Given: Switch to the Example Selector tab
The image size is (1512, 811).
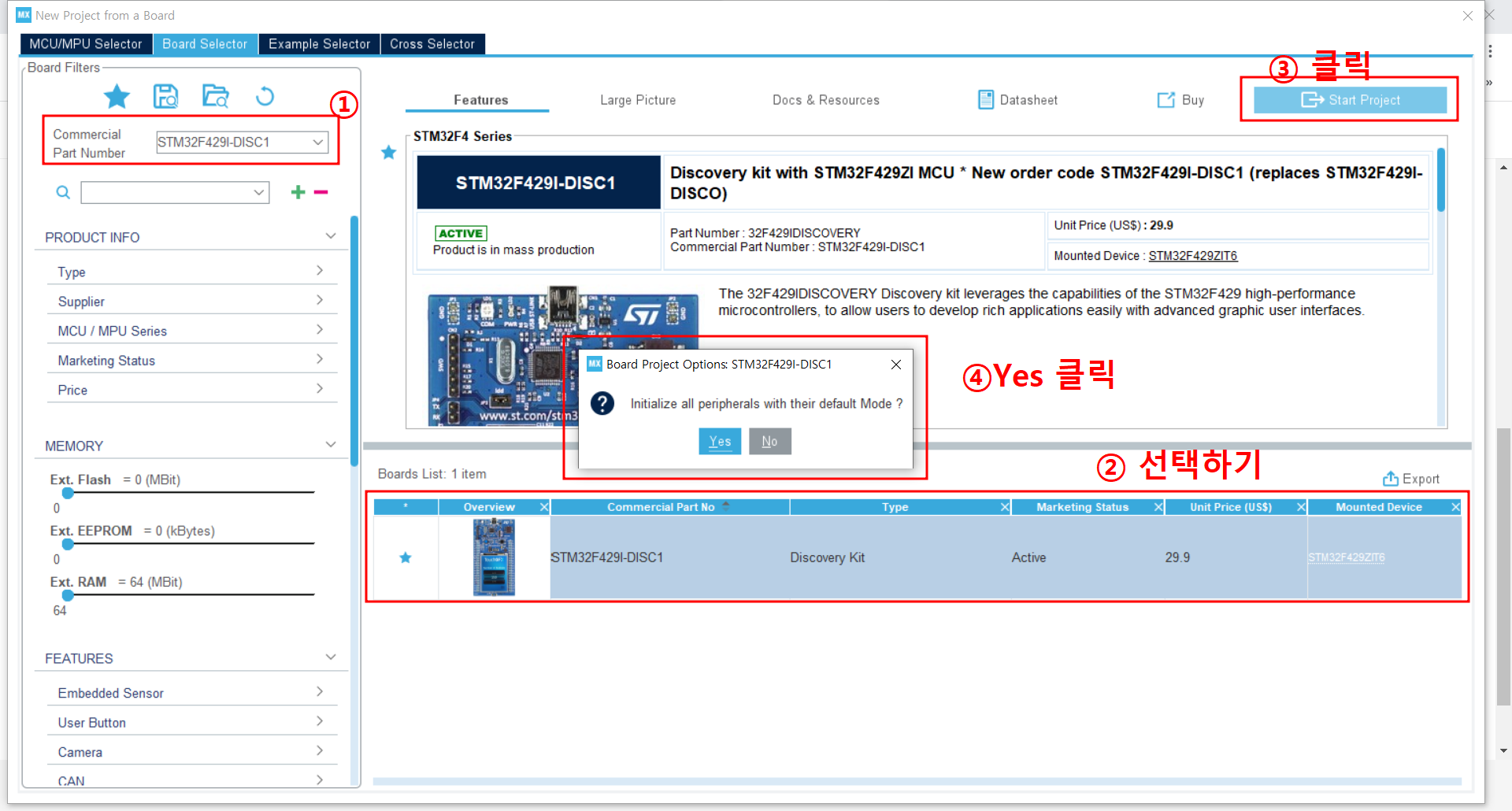Looking at the screenshot, I should pos(319,44).
